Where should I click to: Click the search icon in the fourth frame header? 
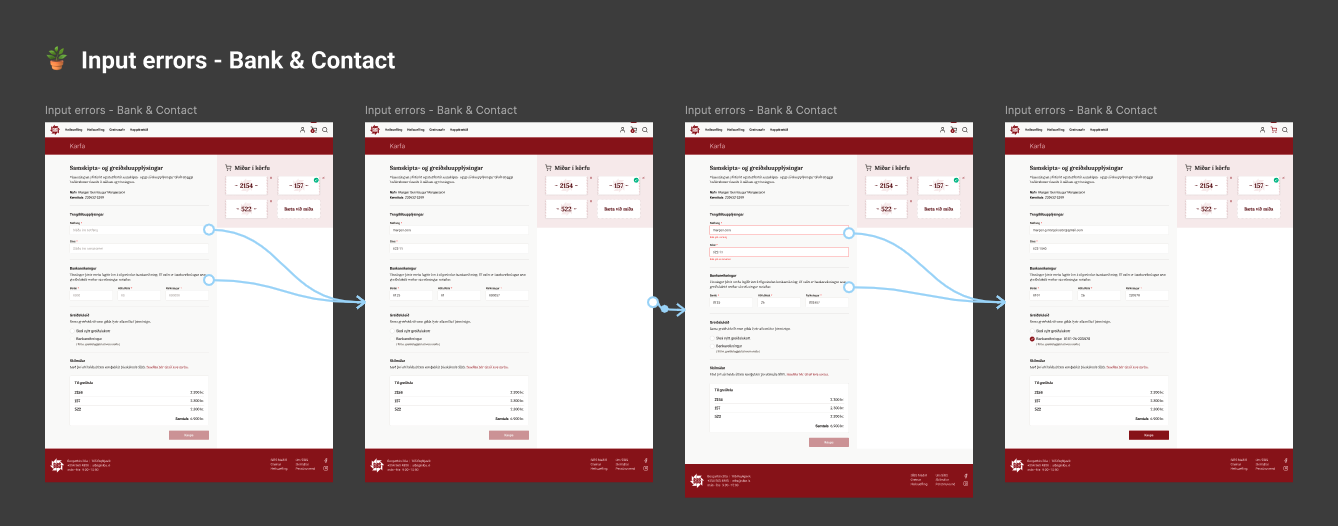coord(1285,130)
